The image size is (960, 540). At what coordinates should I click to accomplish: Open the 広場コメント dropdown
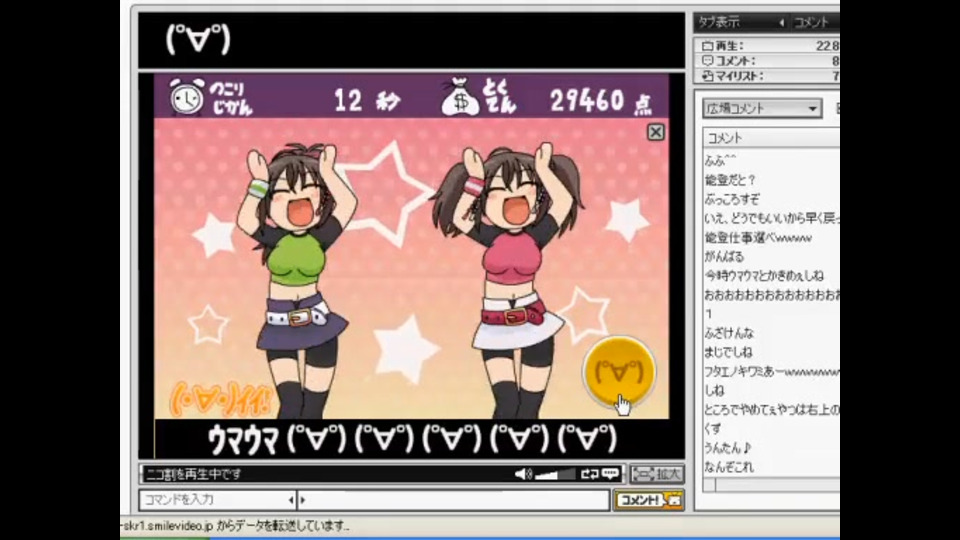[x=762, y=108]
